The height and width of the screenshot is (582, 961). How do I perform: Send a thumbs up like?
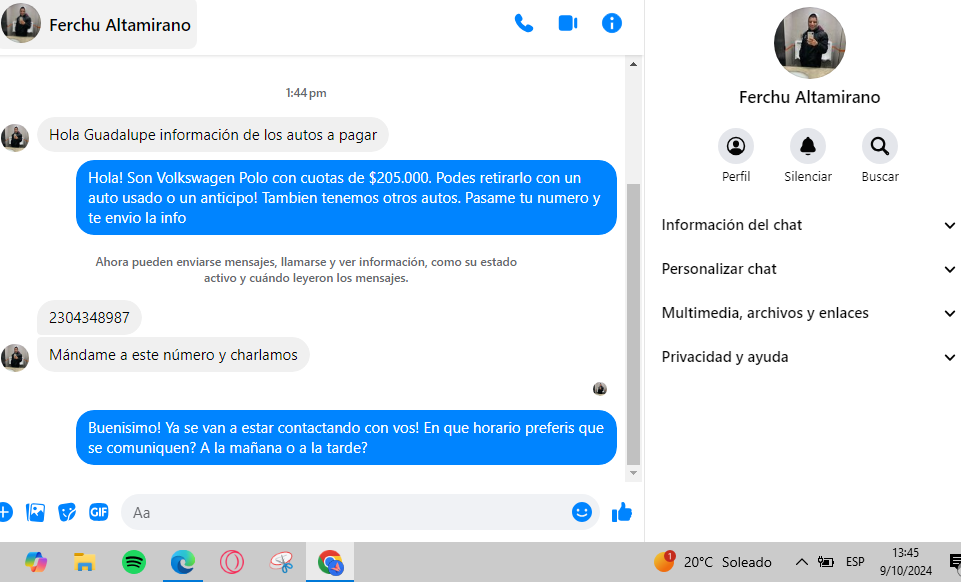click(622, 512)
